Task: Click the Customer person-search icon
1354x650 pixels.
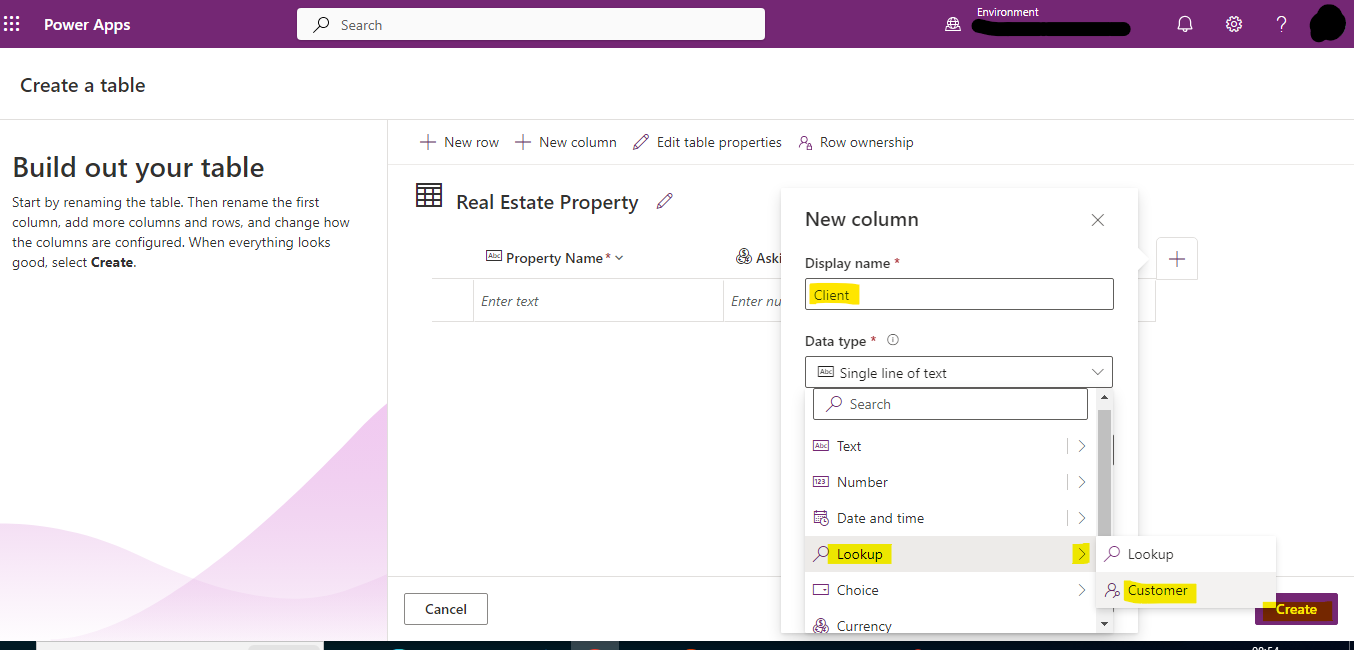Action: [1112, 590]
